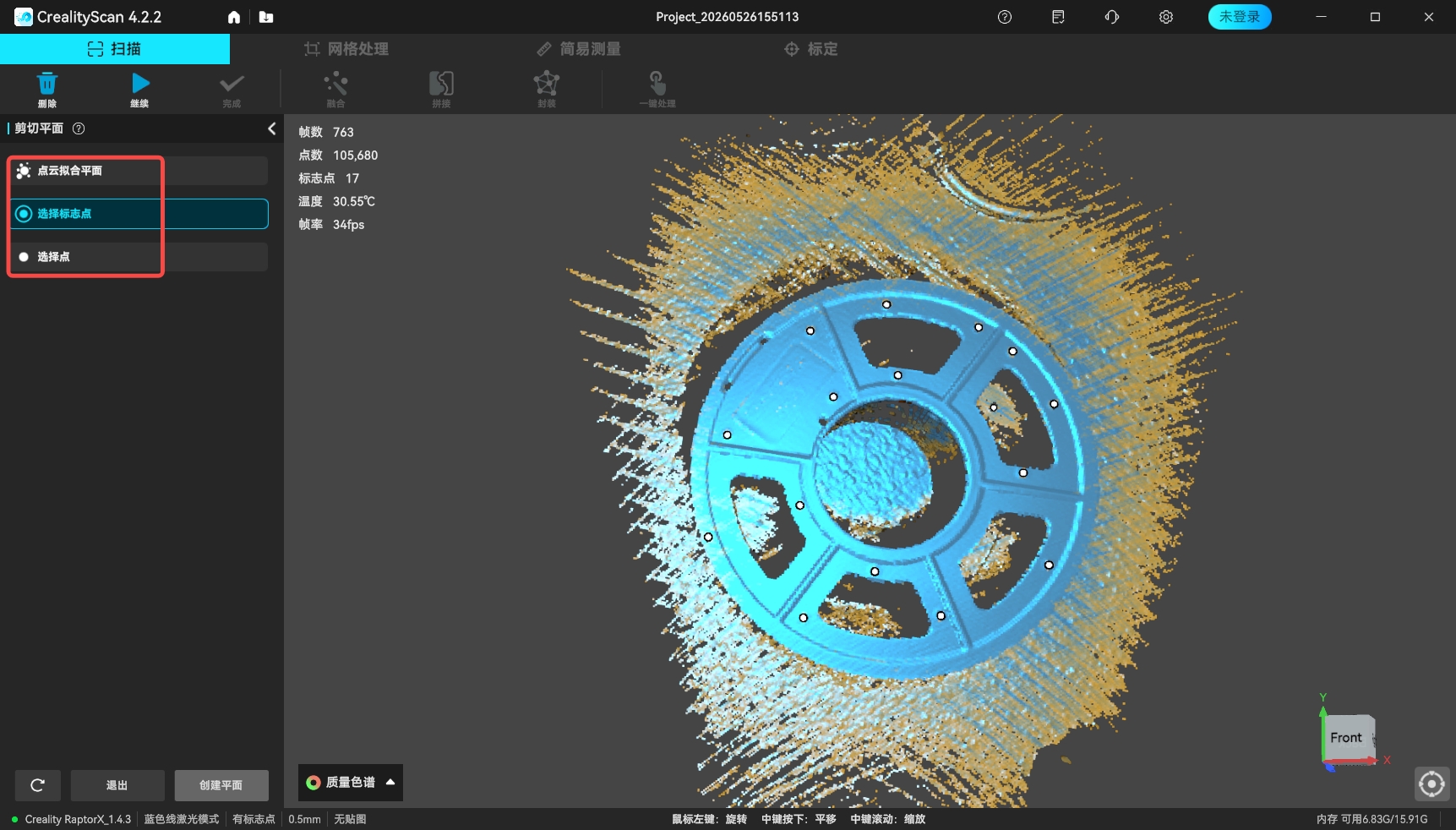Select the 选择点 radio option
Image resolution: width=1456 pixels, height=830 pixels.
pyautogui.click(x=139, y=257)
